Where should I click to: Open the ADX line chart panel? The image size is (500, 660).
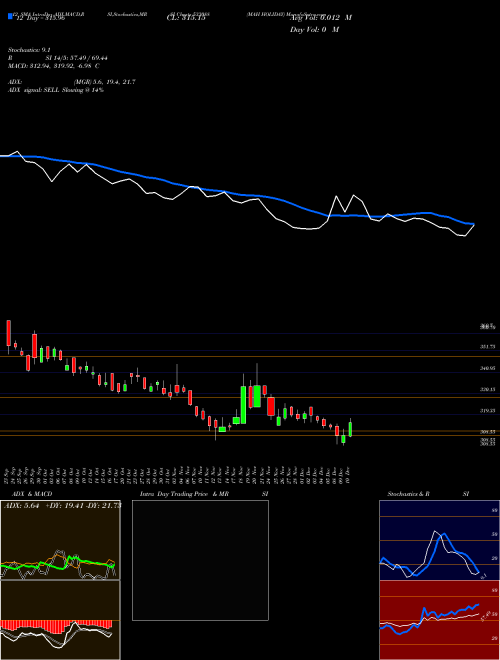(60, 540)
